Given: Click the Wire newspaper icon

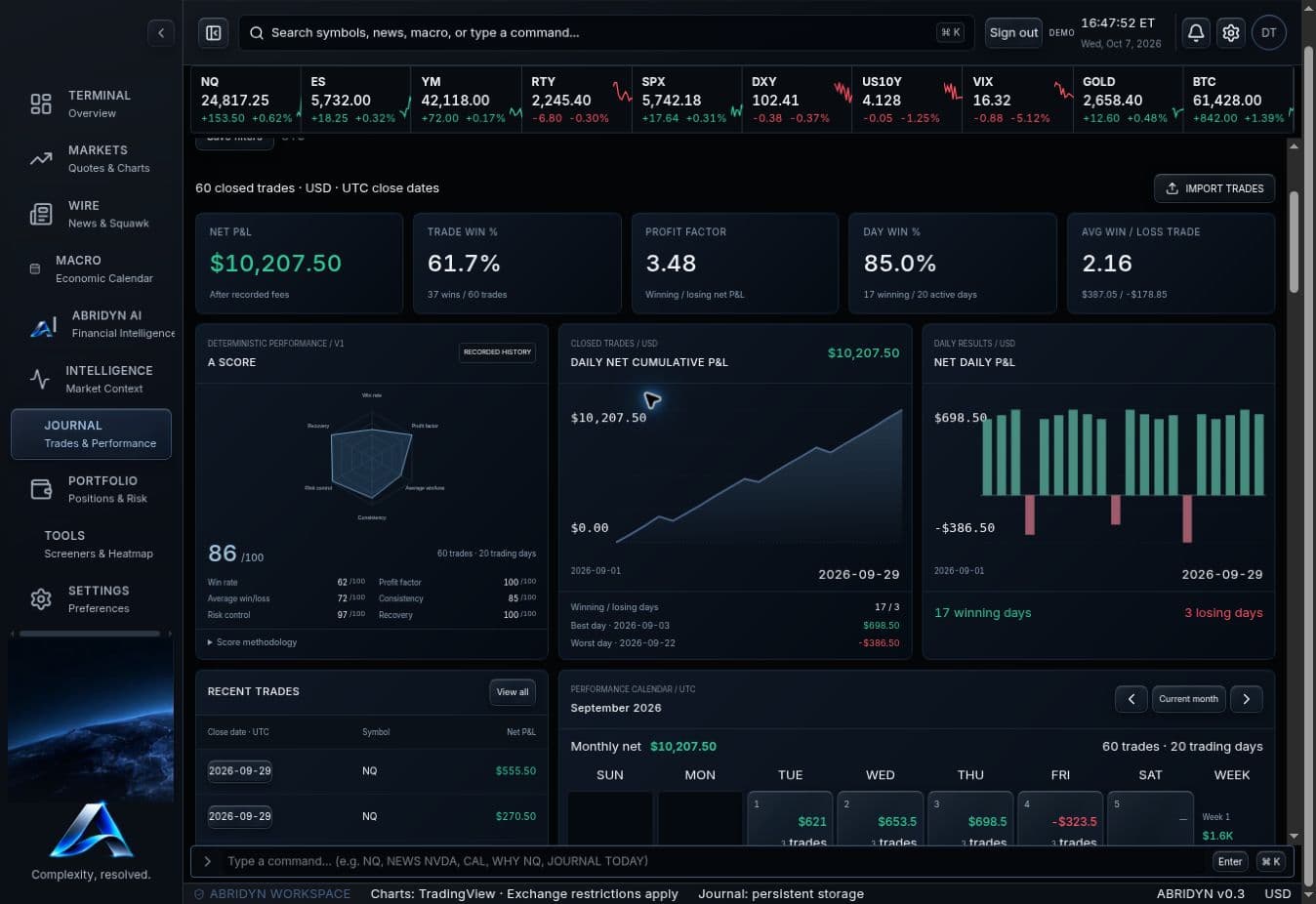Looking at the screenshot, I should click(x=41, y=214).
